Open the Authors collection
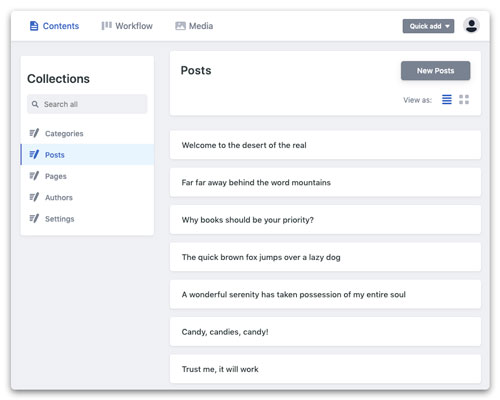The height and width of the screenshot is (400, 500). 87,197
